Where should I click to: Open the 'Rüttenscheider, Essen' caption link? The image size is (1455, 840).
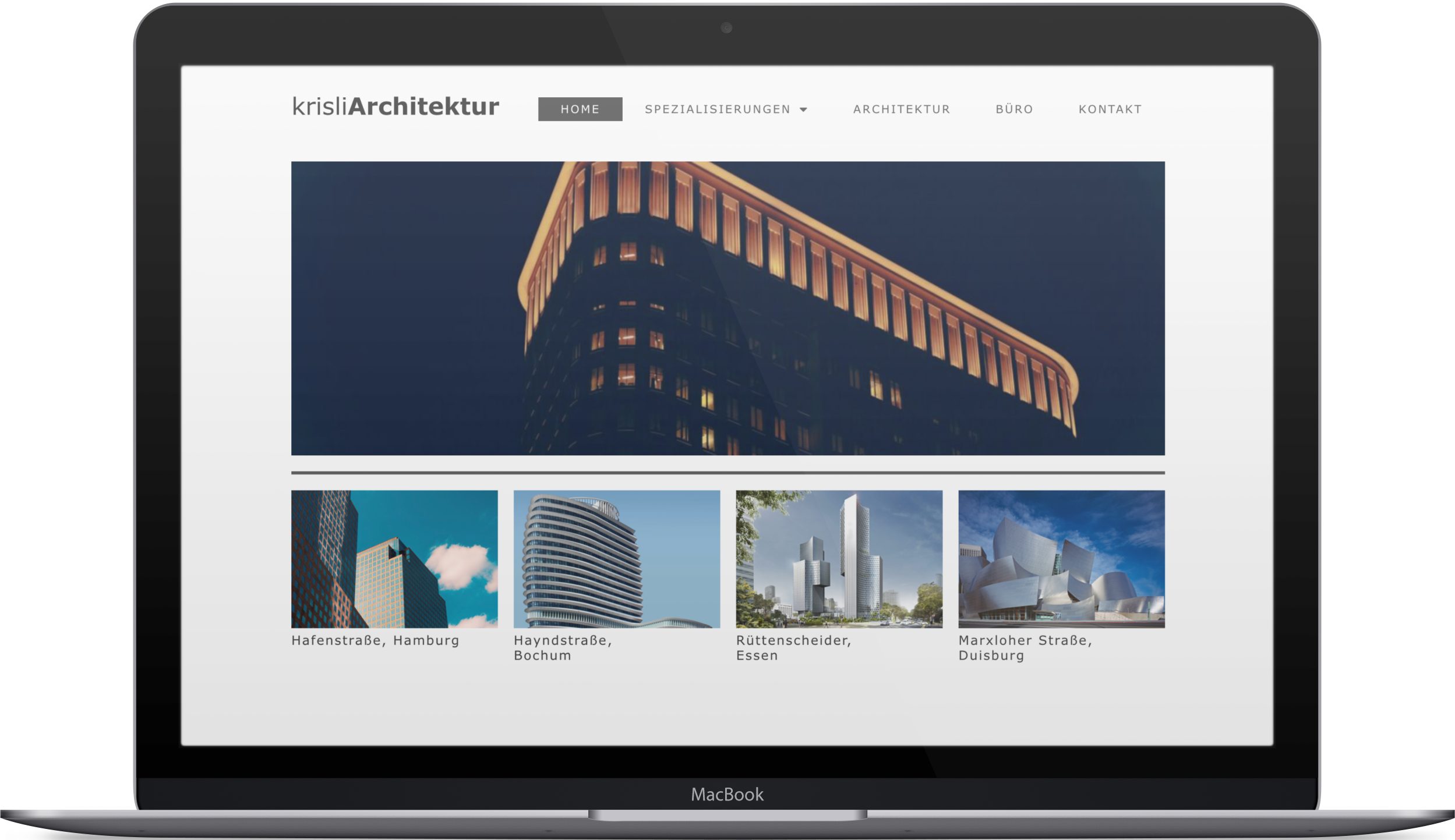793,648
